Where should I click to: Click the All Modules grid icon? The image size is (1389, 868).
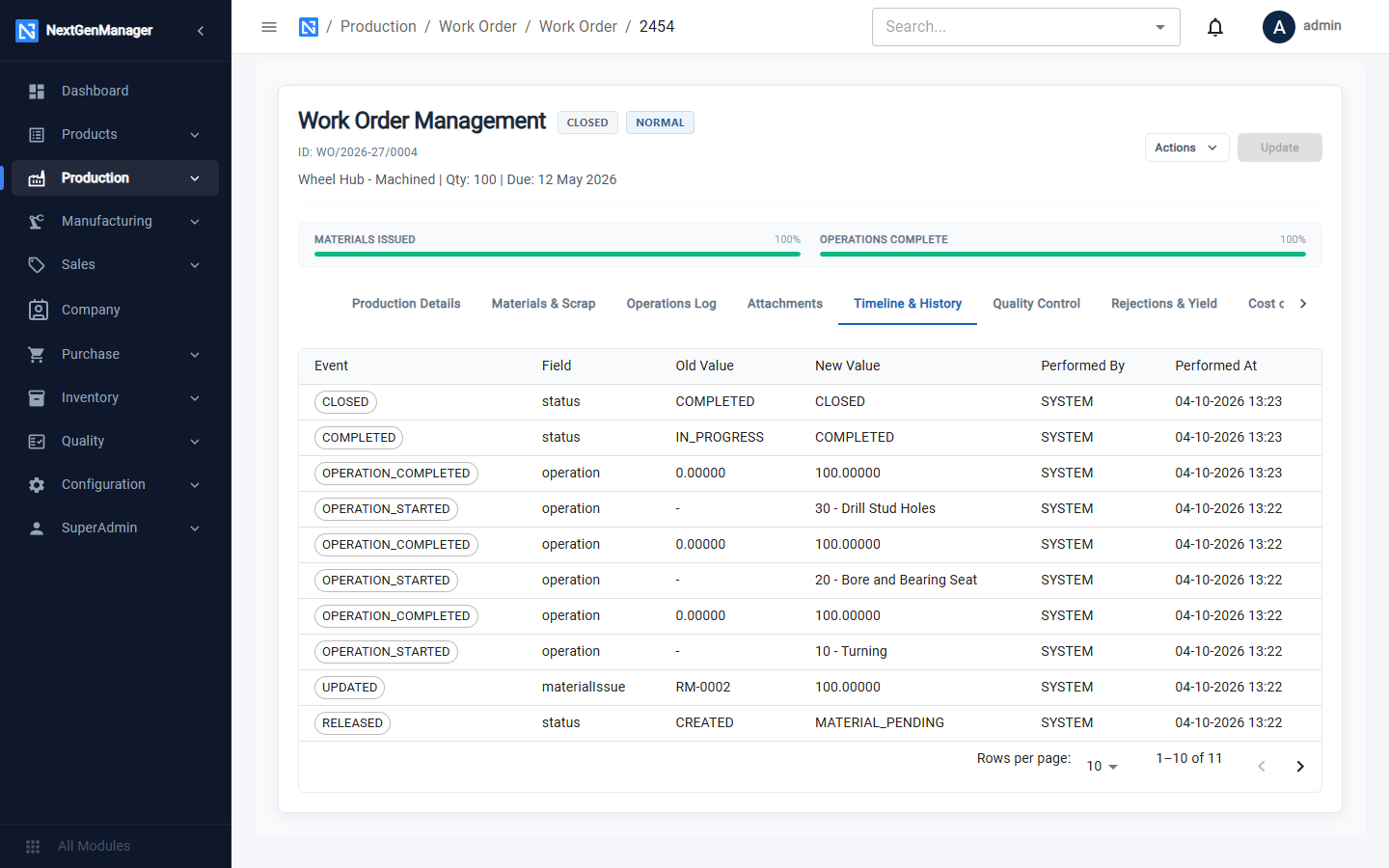click(x=33, y=846)
